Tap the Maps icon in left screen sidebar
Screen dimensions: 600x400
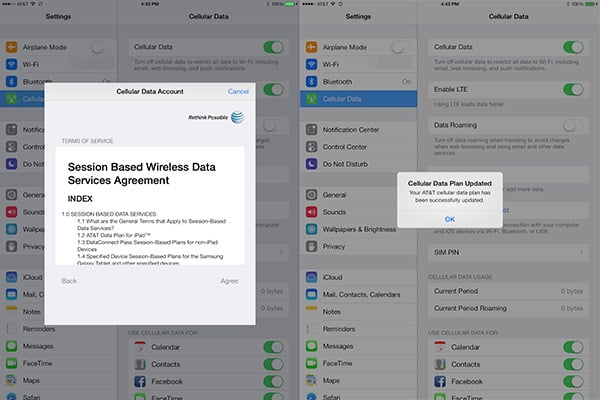(x=11, y=380)
